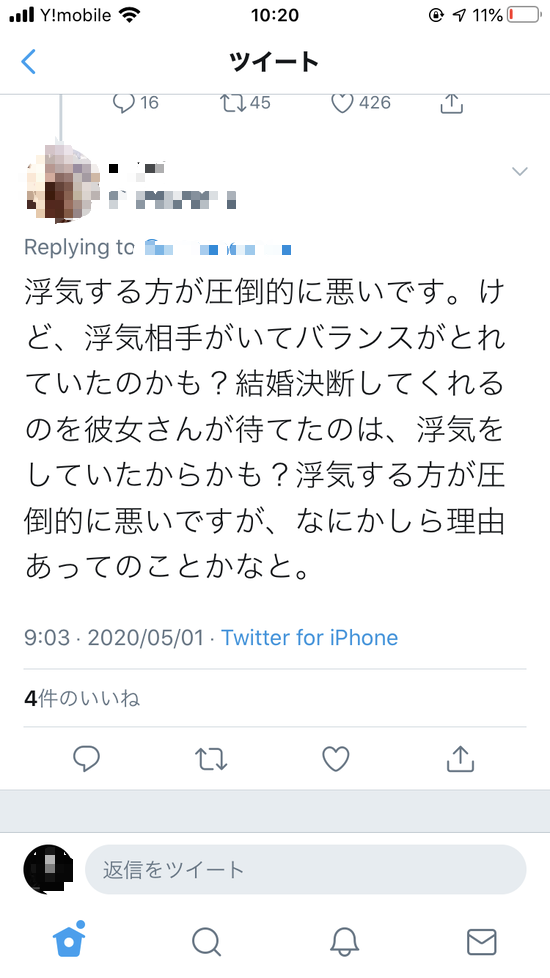Reply using the speech bubble under the tweet
Image resolution: width=550 pixels, height=978 pixels.
point(87,758)
